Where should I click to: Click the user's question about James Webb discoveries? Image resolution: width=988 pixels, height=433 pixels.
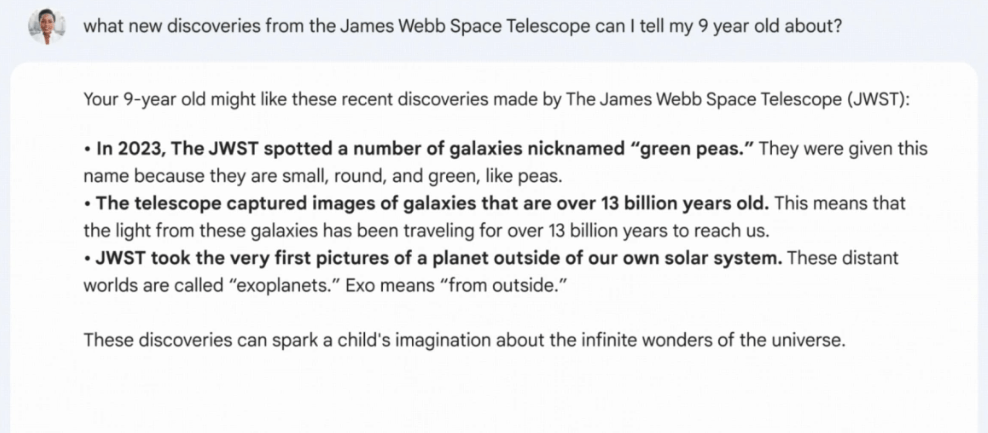[461, 26]
